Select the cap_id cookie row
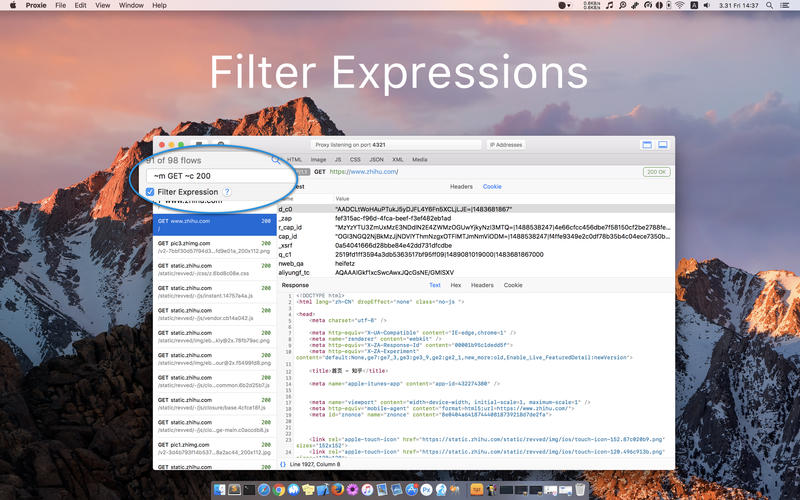The height and width of the screenshot is (500, 800). coord(476,236)
